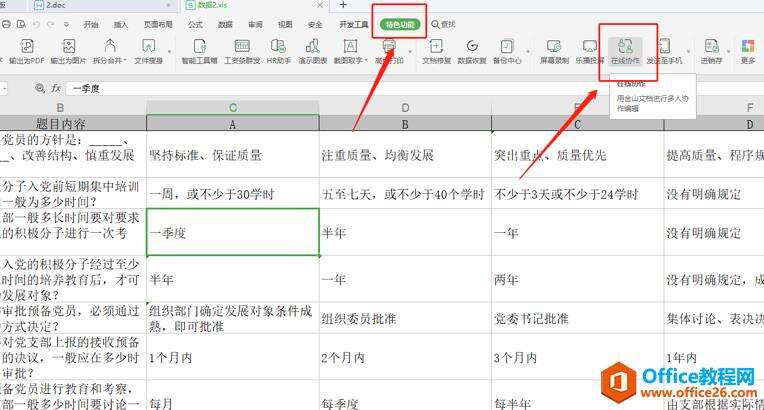Open the HR助手 assistant icon
Screen dimensions: 764x410
pyautogui.click(x=278, y=47)
